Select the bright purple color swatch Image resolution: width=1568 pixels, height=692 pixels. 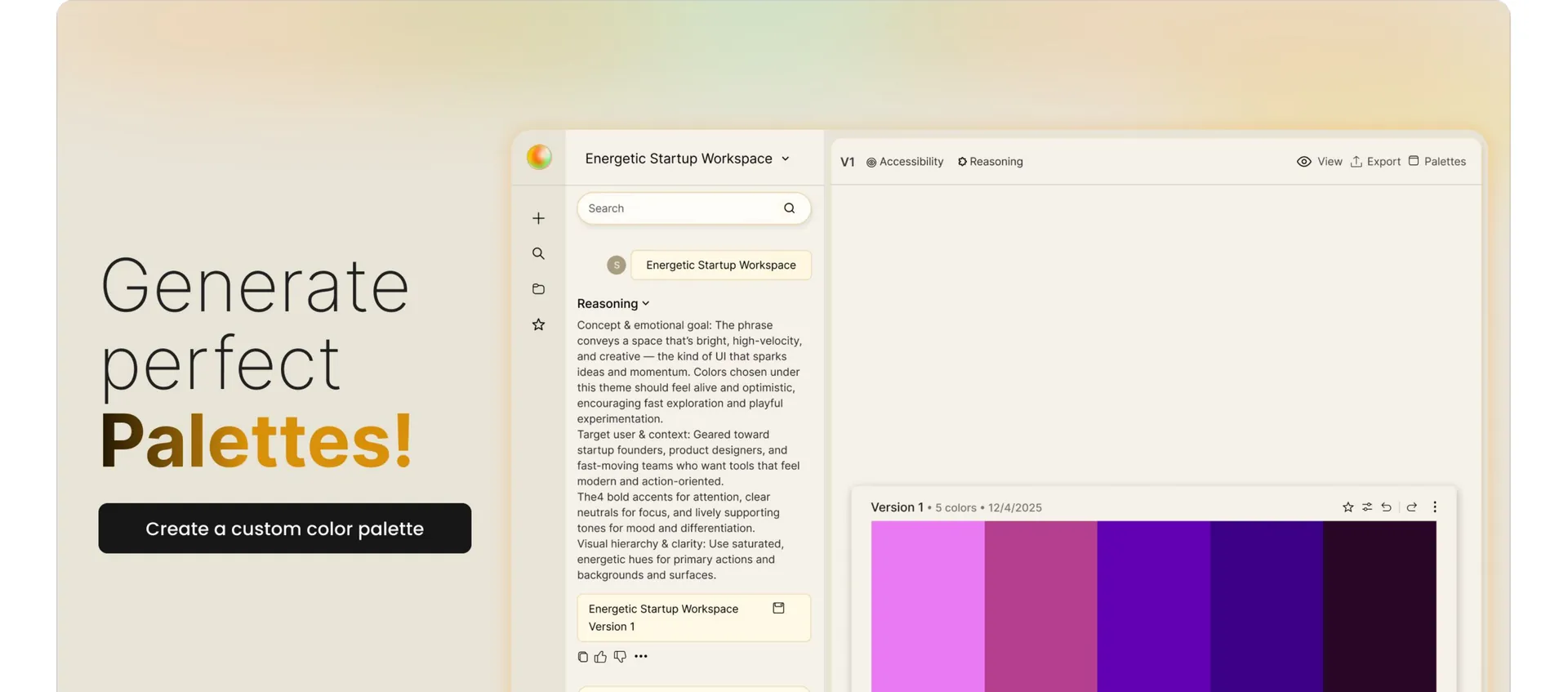1154,606
